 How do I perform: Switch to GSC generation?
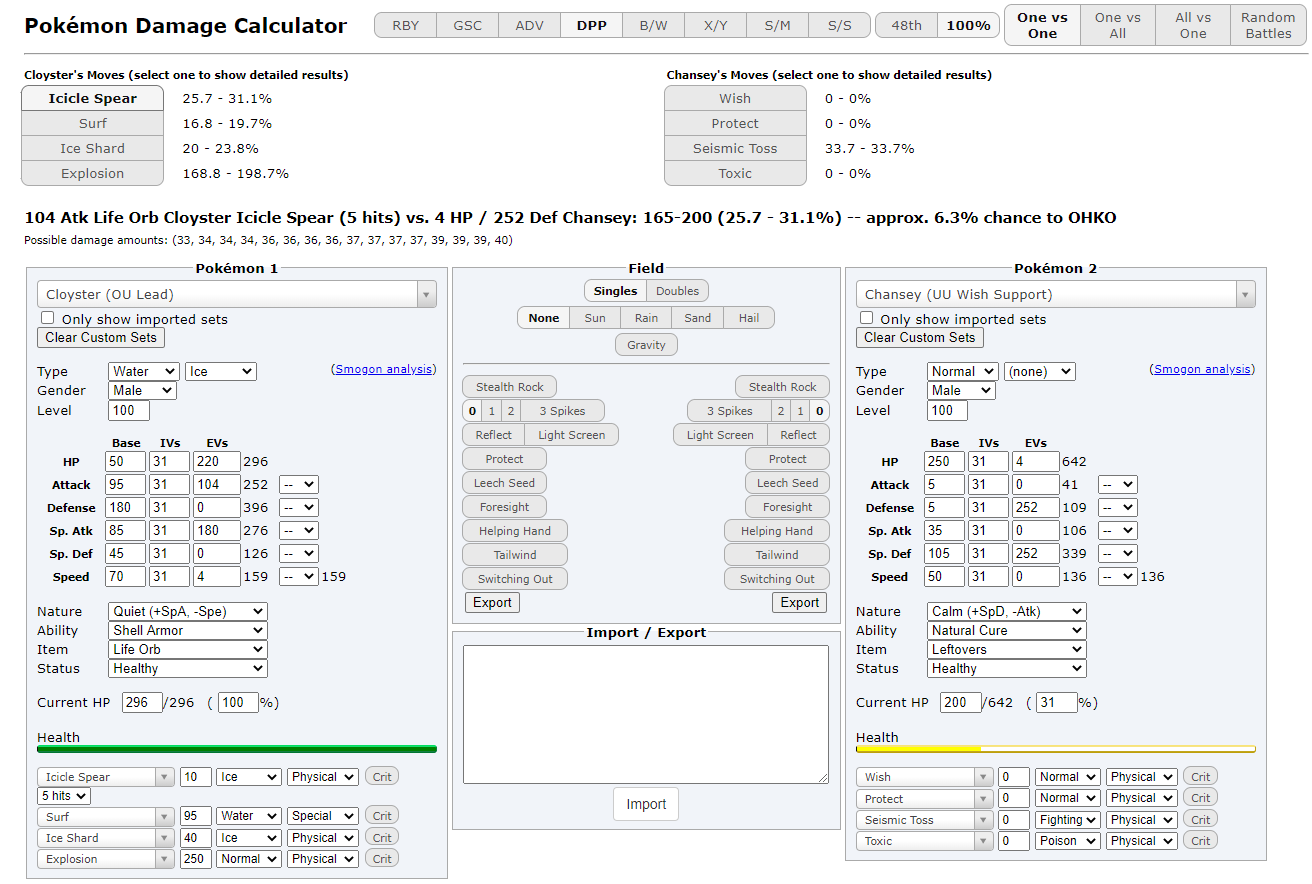(467, 26)
